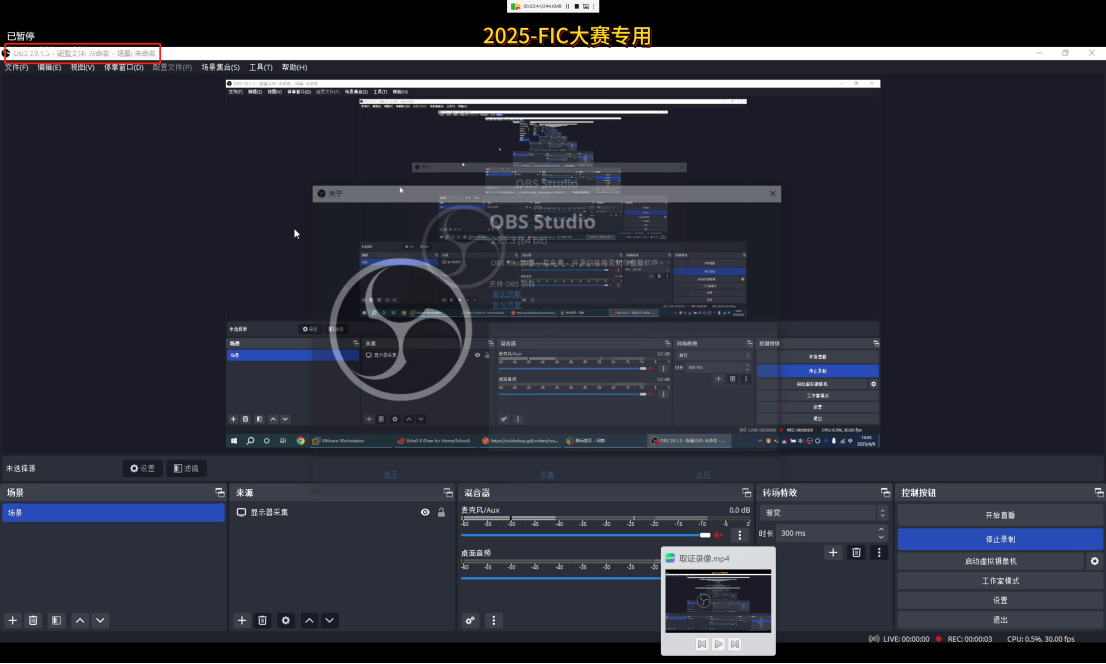Move scene down using the down arrow

point(100,620)
